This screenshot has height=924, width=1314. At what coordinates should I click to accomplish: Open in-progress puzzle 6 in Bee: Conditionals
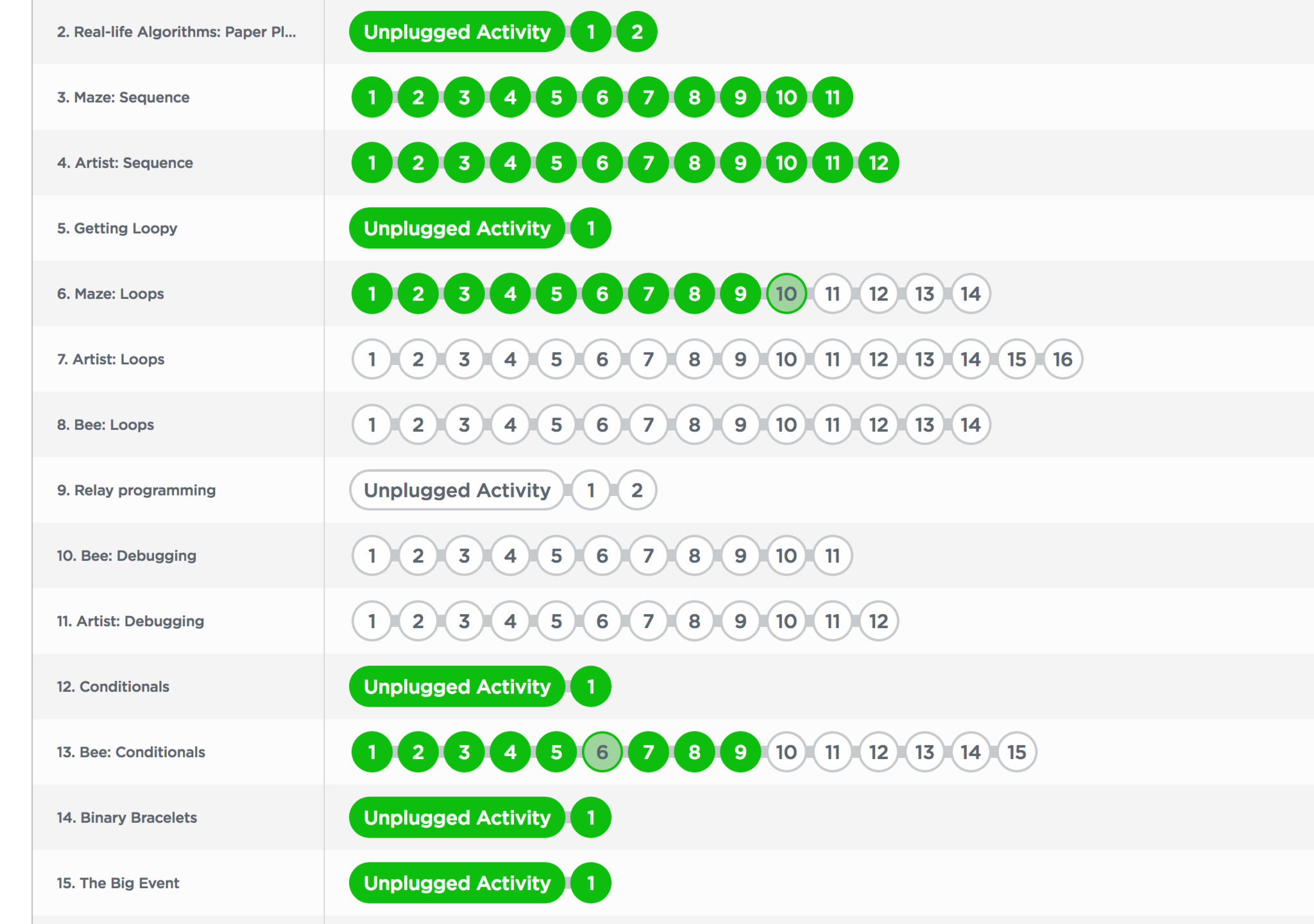tap(602, 752)
